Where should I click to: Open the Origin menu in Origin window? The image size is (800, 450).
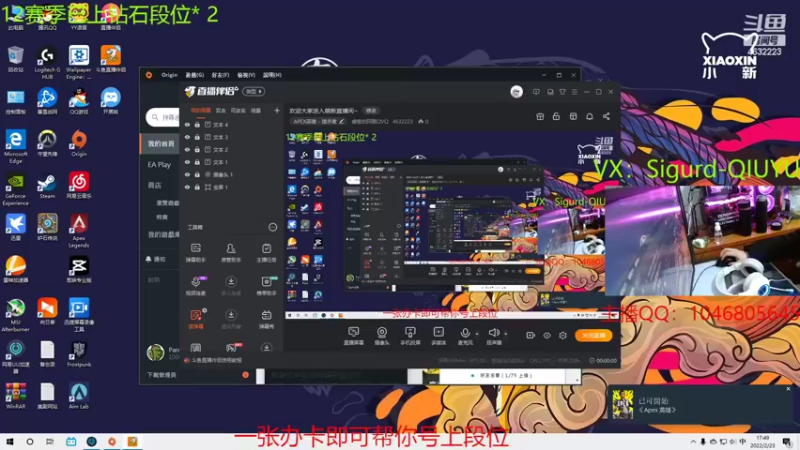pos(169,75)
